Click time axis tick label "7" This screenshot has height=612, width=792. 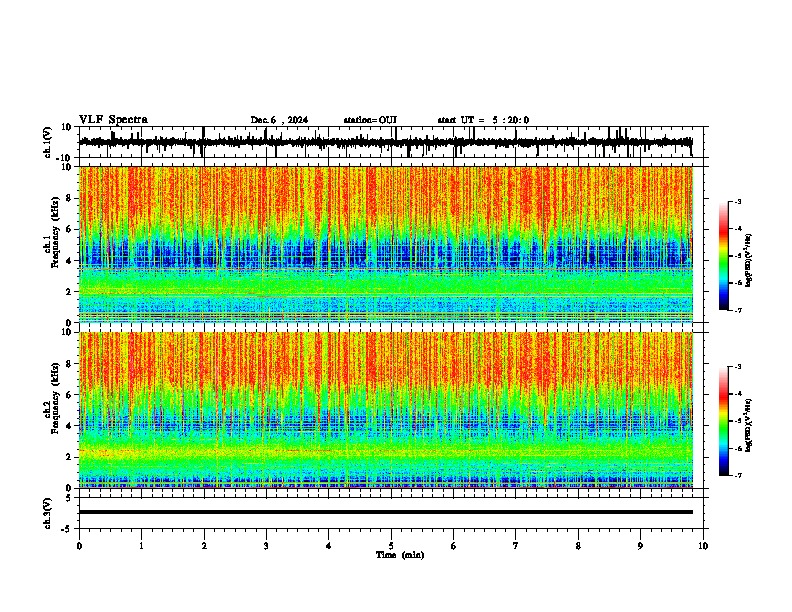pyautogui.click(x=516, y=546)
